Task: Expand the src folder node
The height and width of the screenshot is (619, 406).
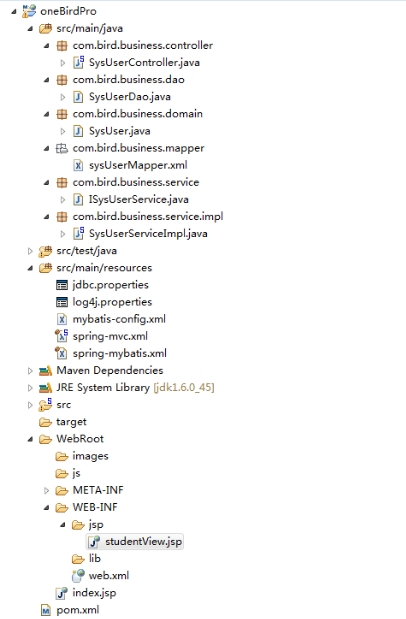Action: tap(30, 405)
